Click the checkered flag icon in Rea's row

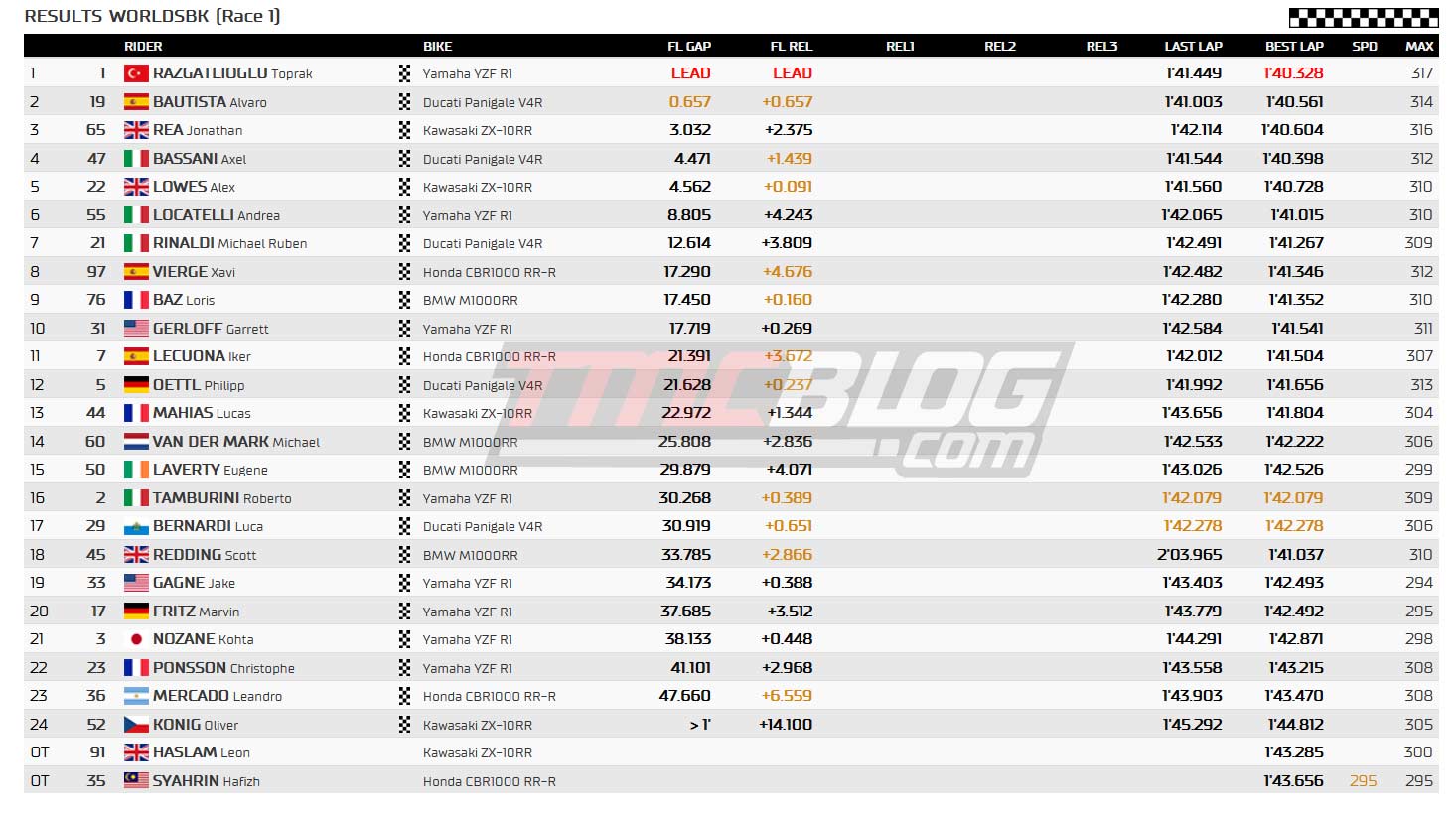(x=404, y=130)
